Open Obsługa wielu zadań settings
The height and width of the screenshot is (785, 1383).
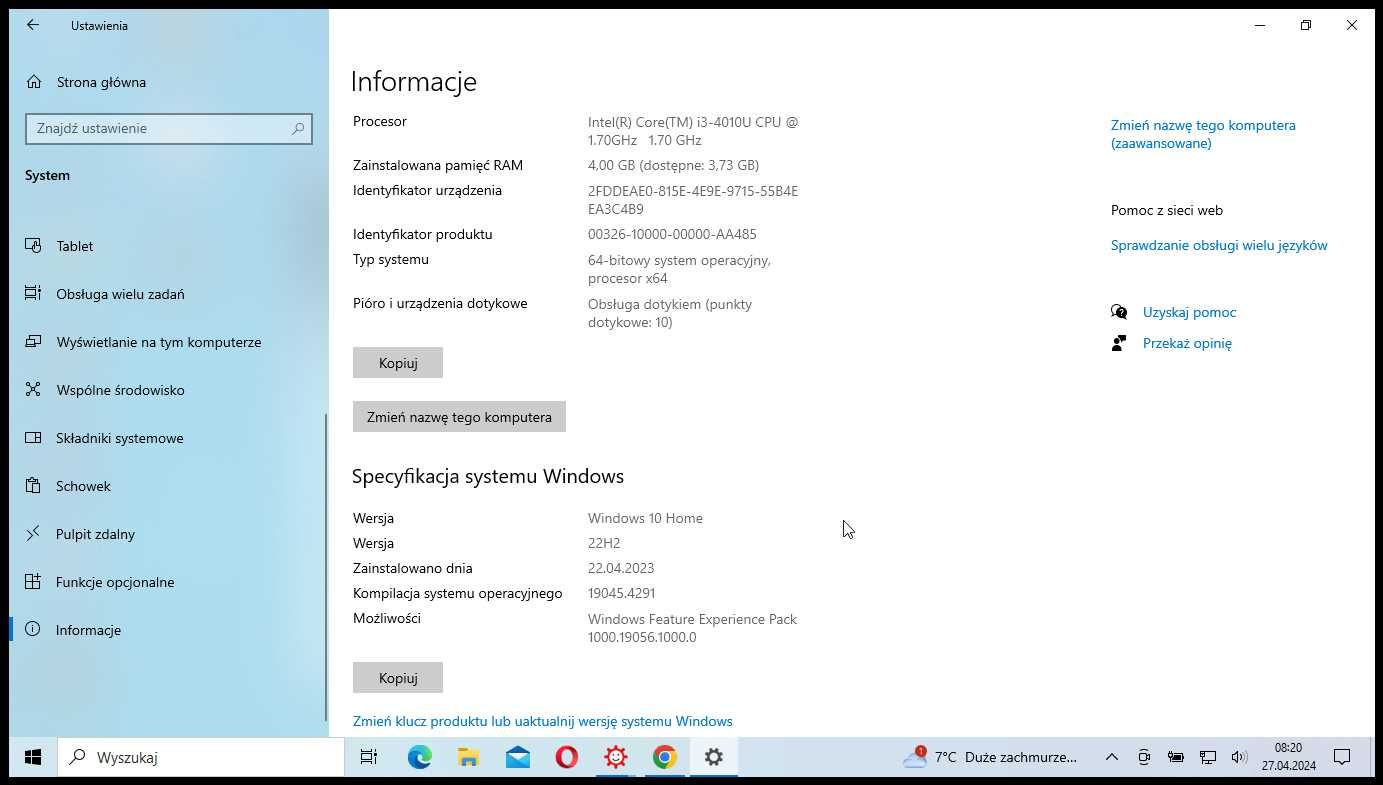(x=120, y=294)
